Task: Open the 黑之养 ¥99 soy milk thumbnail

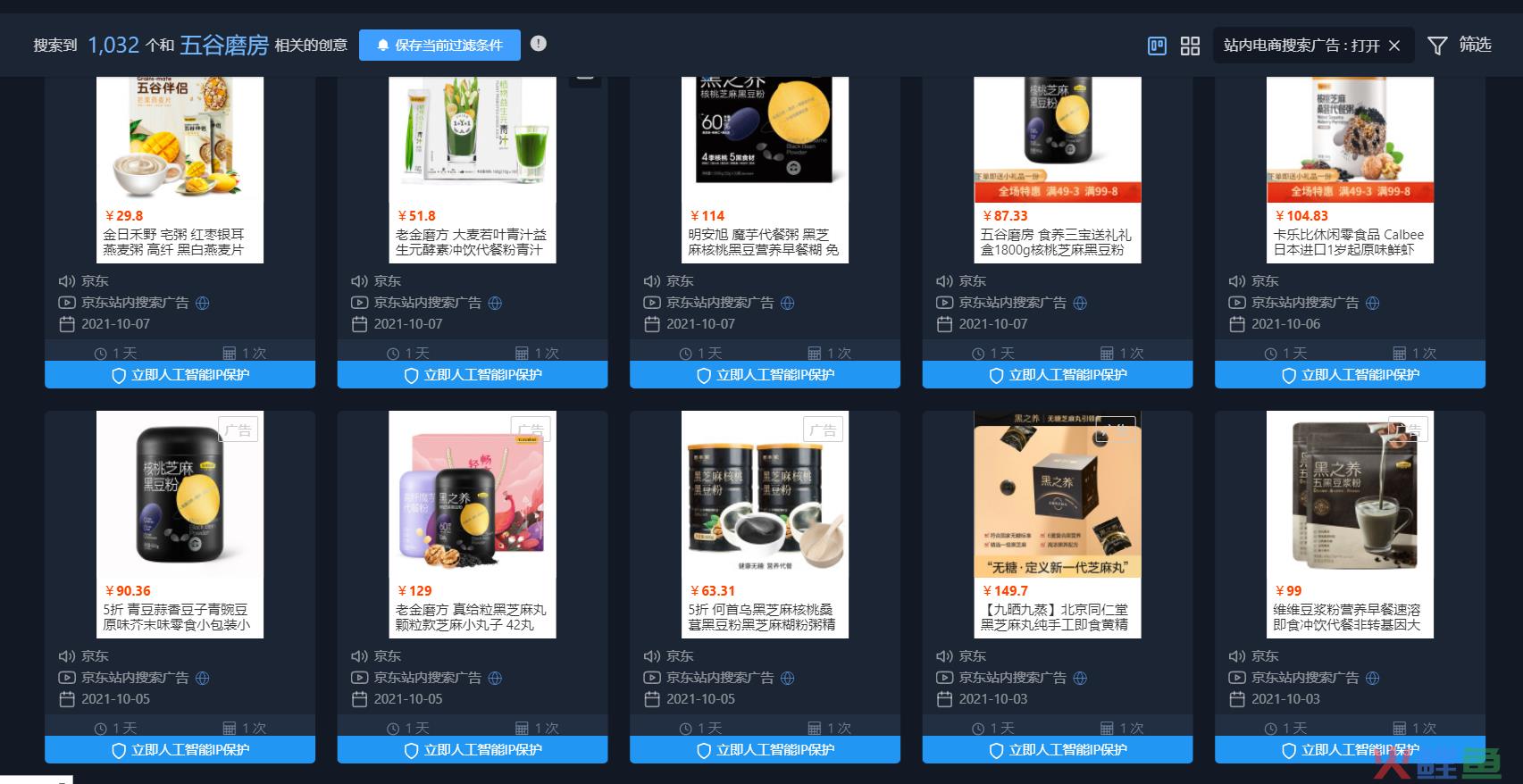Action: click(x=1350, y=495)
